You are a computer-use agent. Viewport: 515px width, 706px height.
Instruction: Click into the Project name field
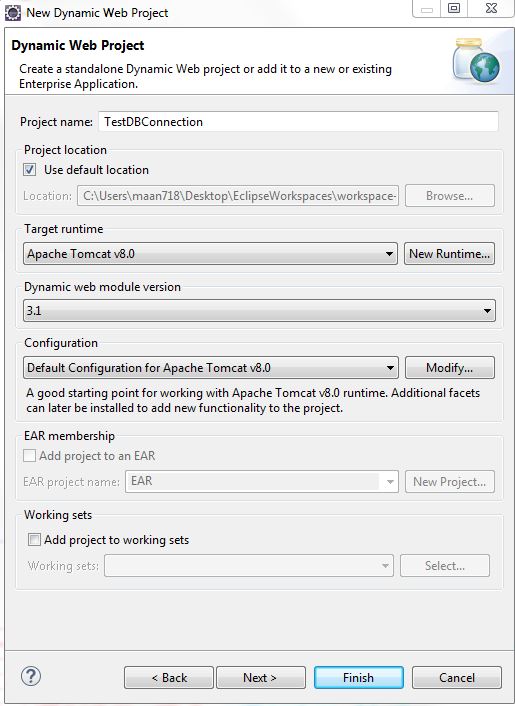[x=298, y=122]
